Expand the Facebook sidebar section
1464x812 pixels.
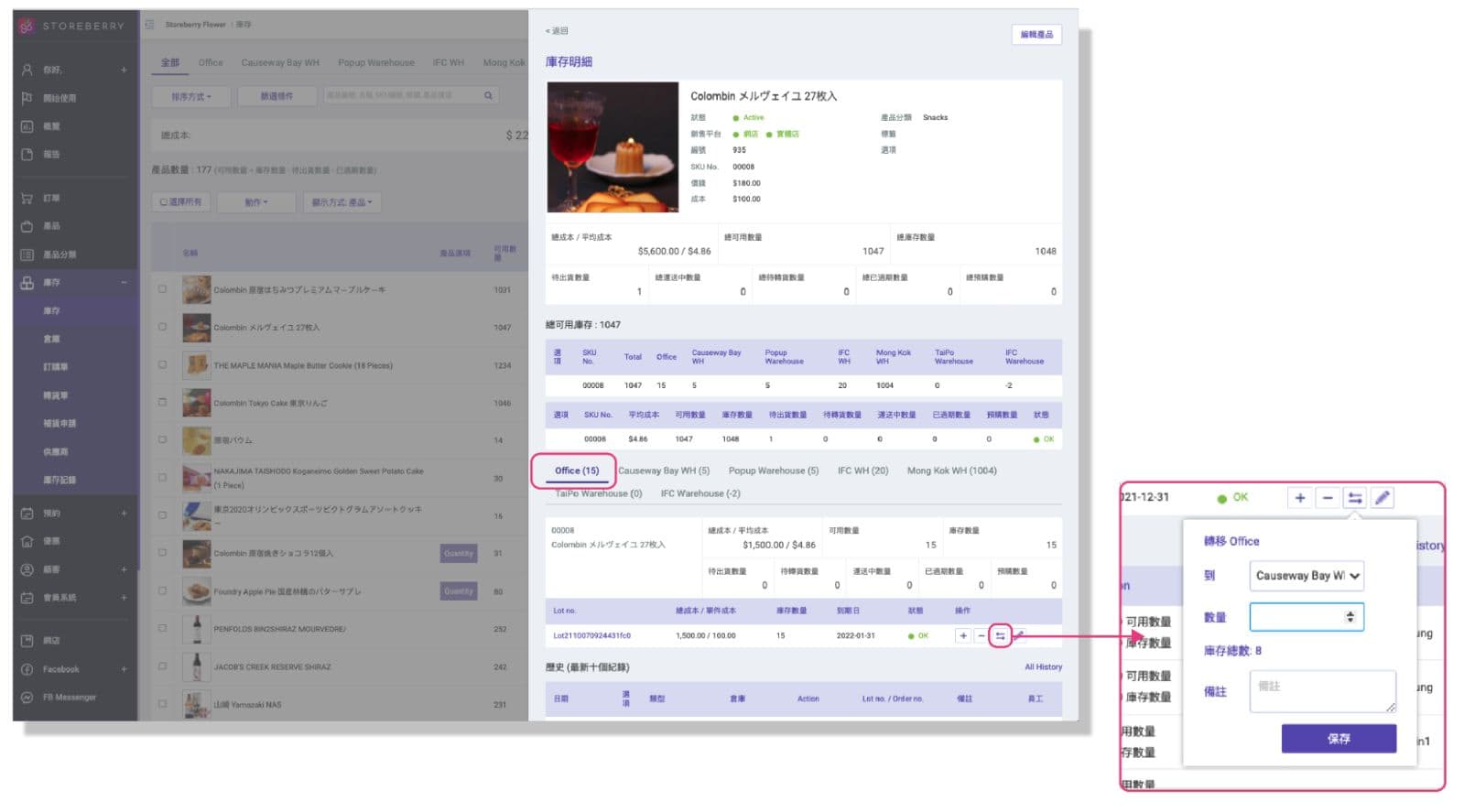pos(124,669)
